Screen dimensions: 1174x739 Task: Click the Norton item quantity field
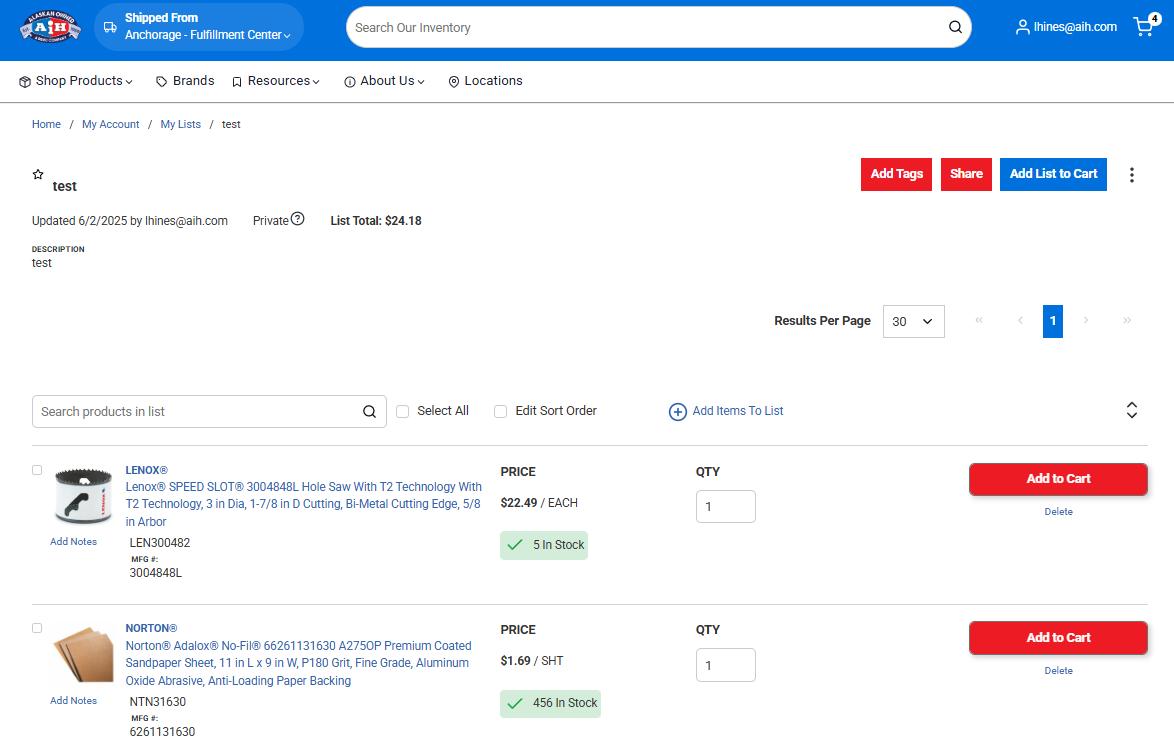726,665
